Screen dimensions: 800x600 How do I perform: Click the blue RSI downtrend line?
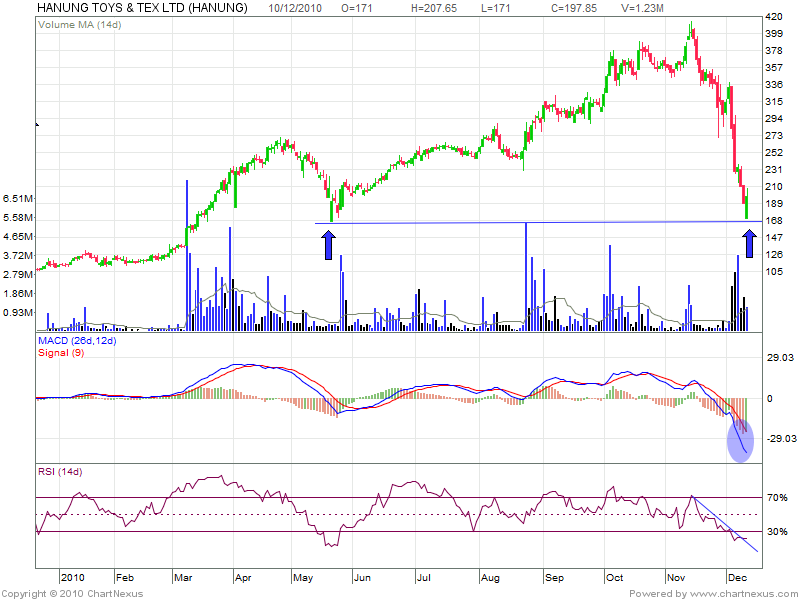click(x=725, y=523)
